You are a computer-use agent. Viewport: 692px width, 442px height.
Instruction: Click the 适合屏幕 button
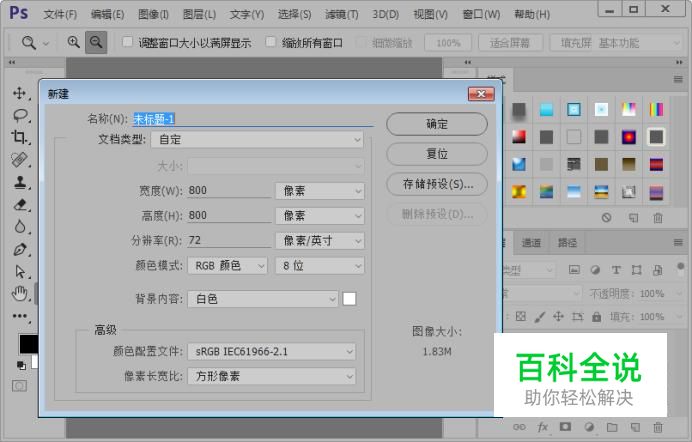click(510, 43)
